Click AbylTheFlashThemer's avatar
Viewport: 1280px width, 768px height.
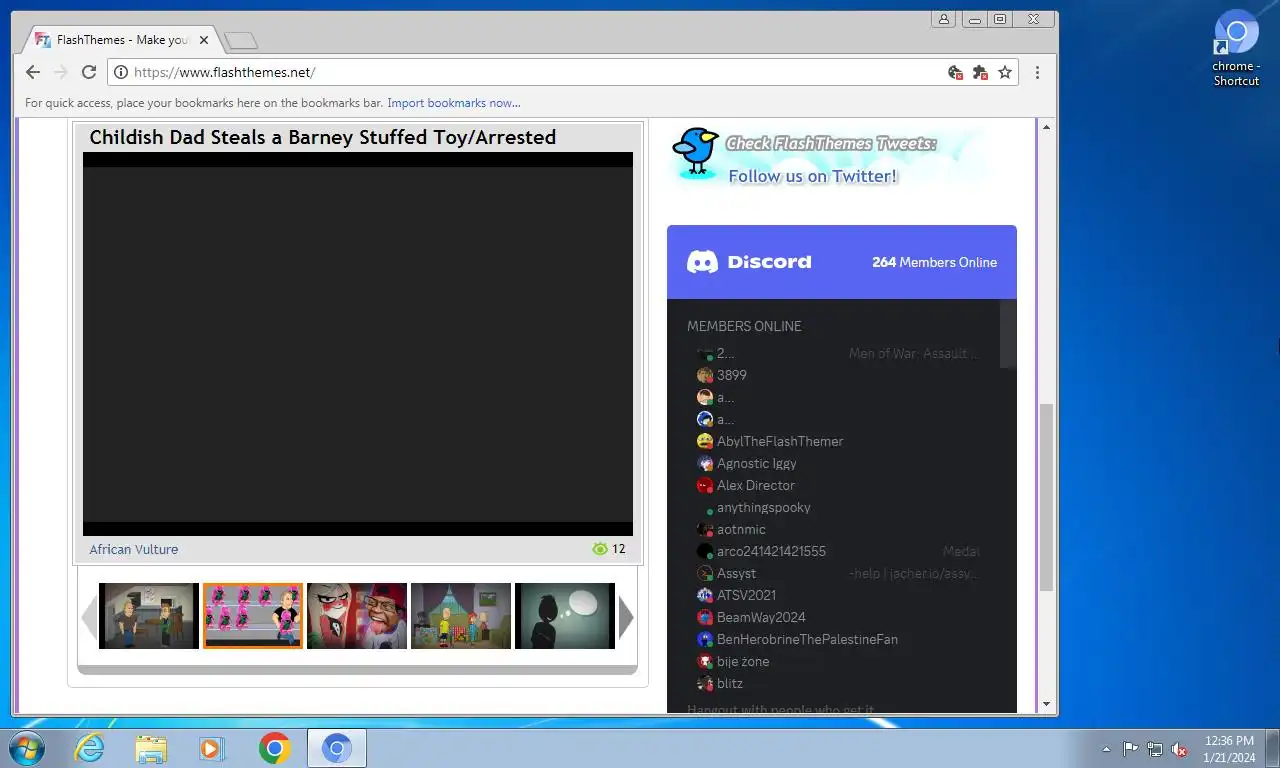pos(705,441)
